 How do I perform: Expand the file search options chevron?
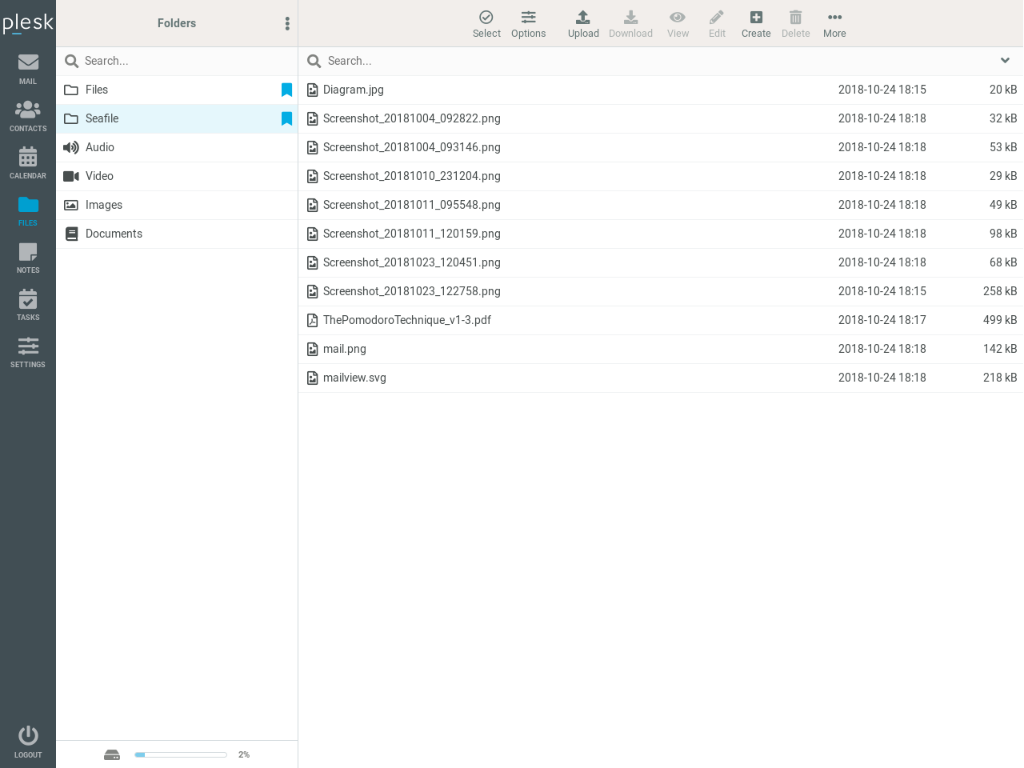point(1005,61)
